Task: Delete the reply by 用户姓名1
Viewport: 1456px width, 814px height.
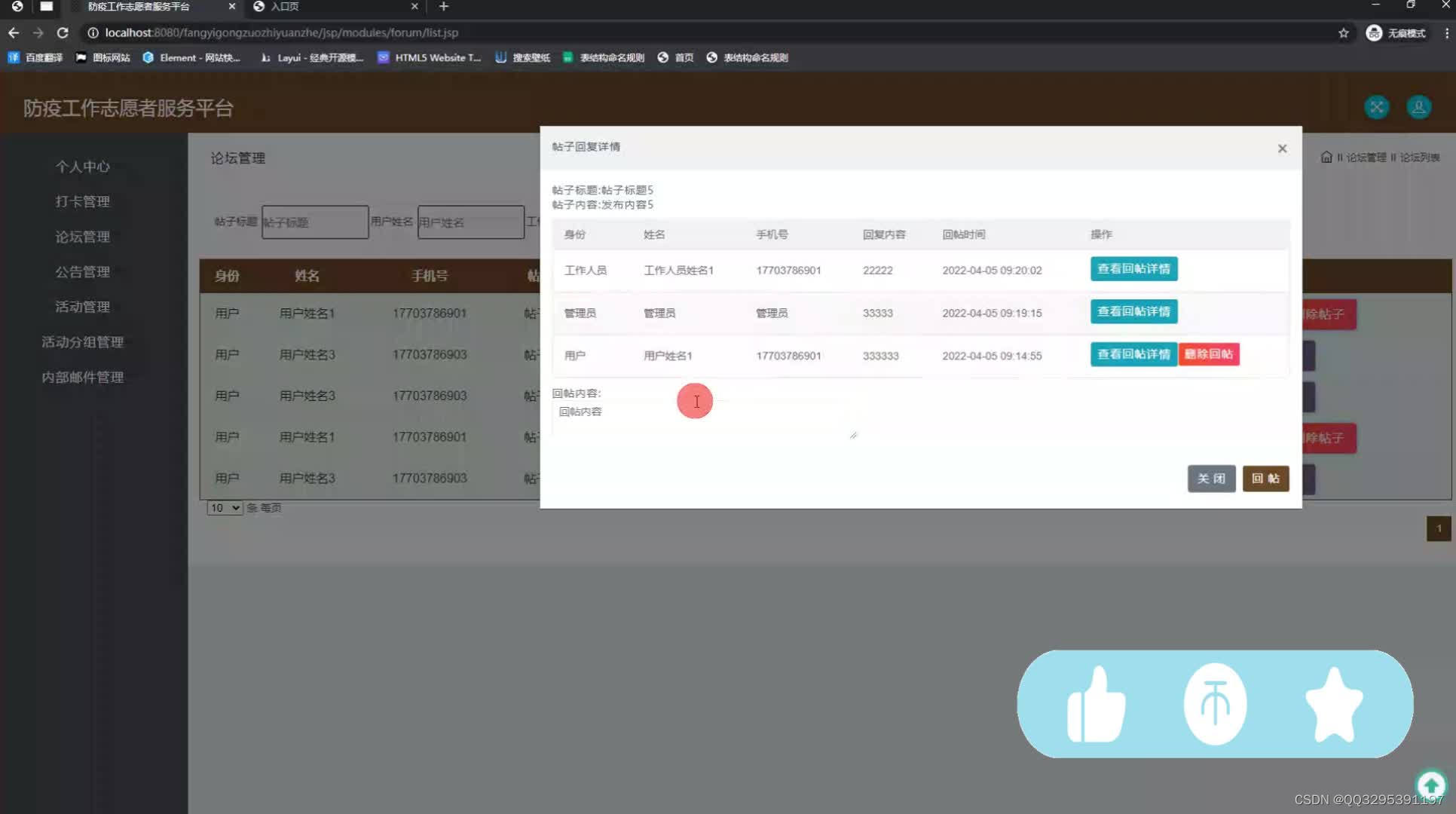Action: [x=1209, y=354]
